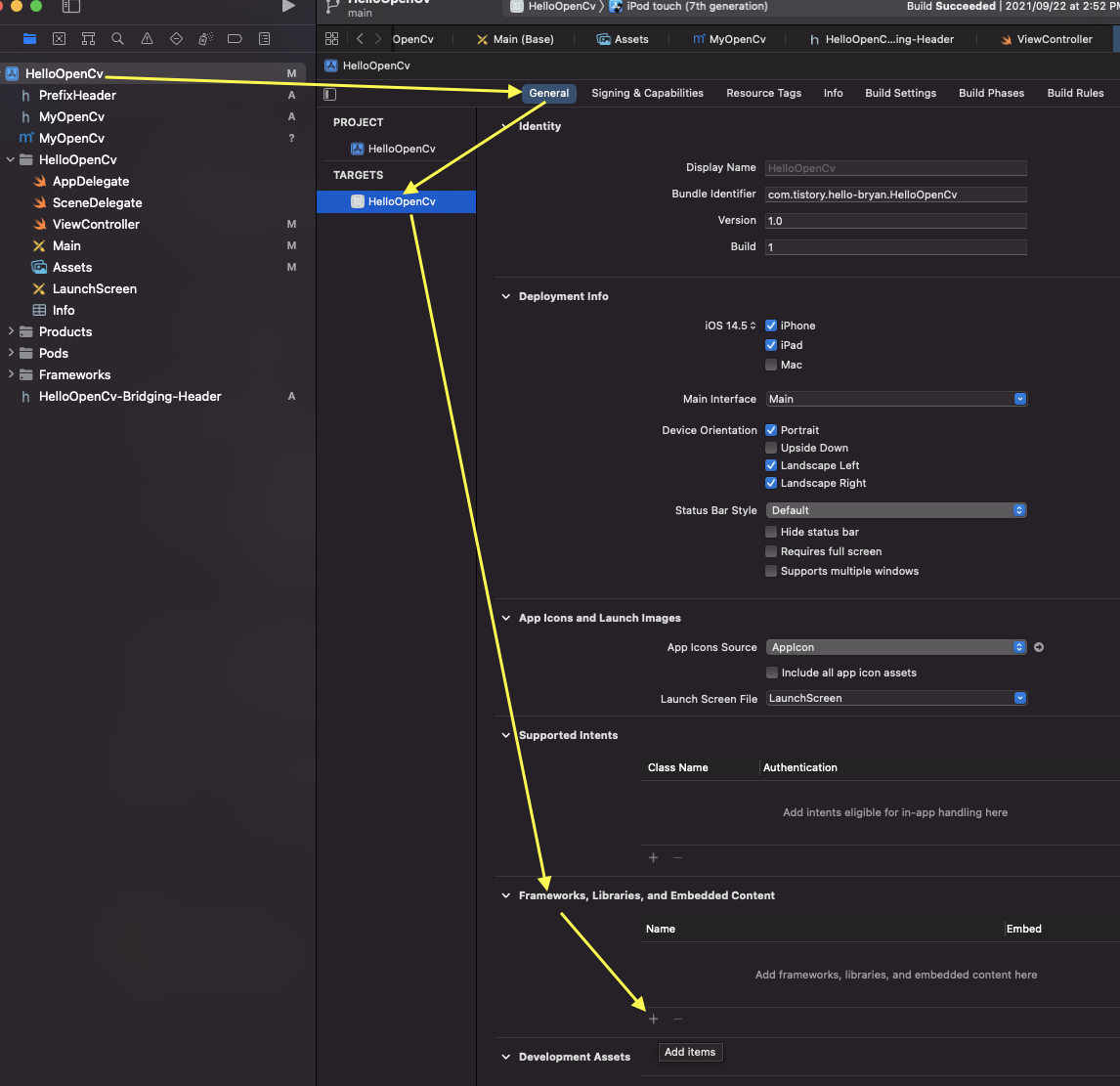Select HelloOpenCv target in TARGETS list

coord(396,201)
